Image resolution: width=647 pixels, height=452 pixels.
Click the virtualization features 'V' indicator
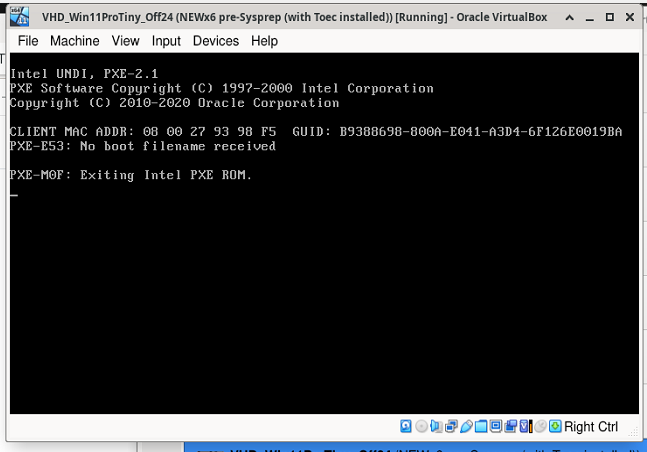click(x=526, y=426)
